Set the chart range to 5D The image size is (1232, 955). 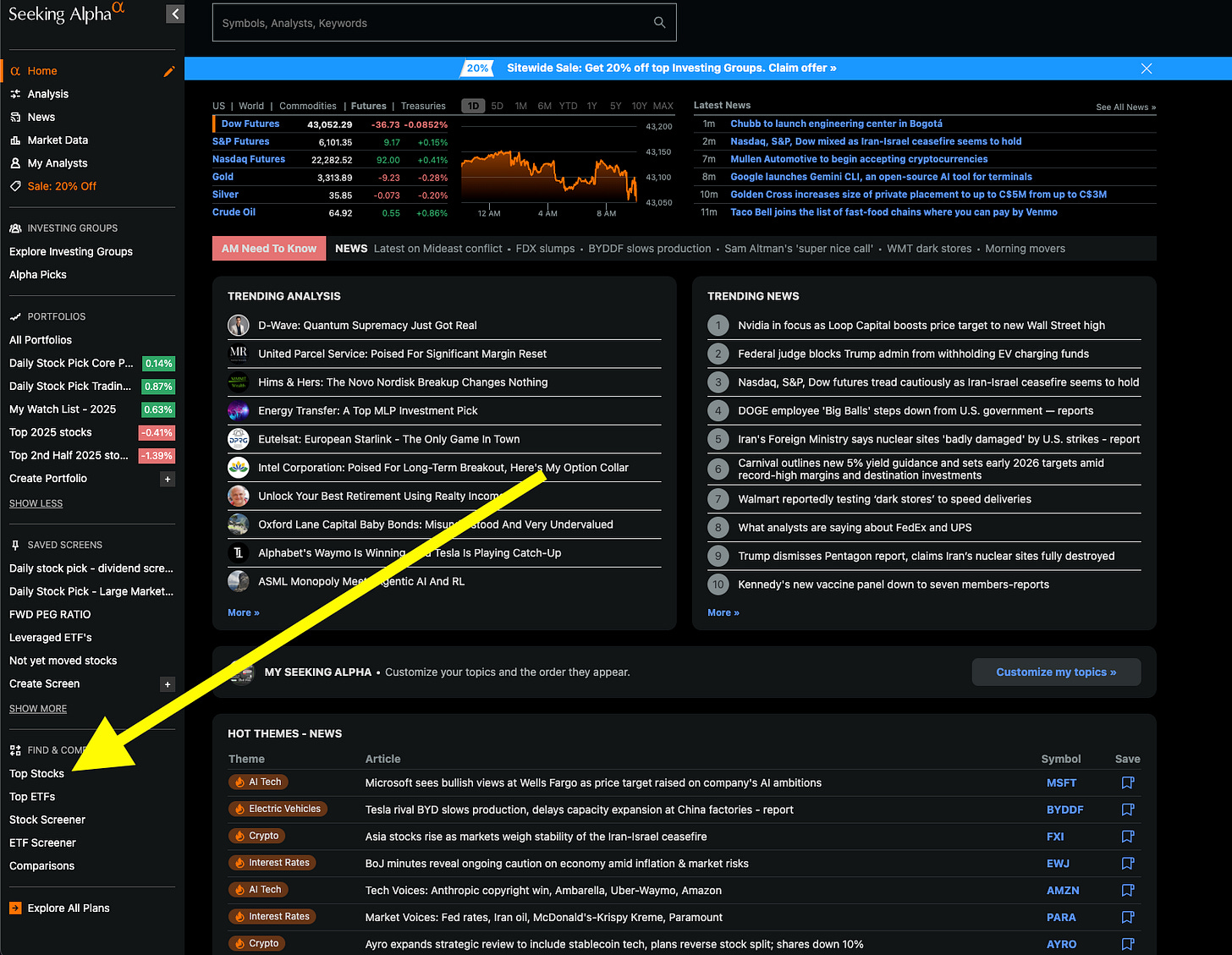[498, 107]
